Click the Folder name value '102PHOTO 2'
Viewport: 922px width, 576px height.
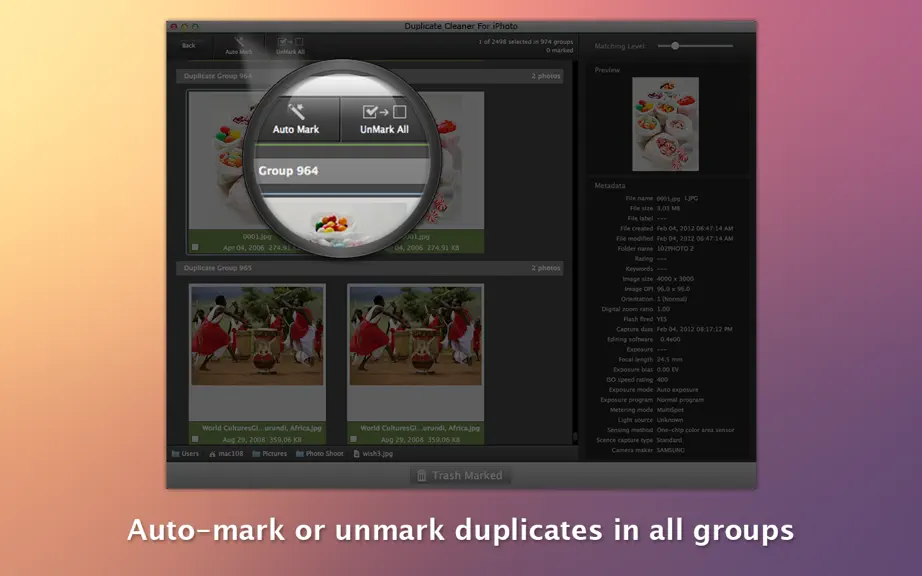click(675, 249)
